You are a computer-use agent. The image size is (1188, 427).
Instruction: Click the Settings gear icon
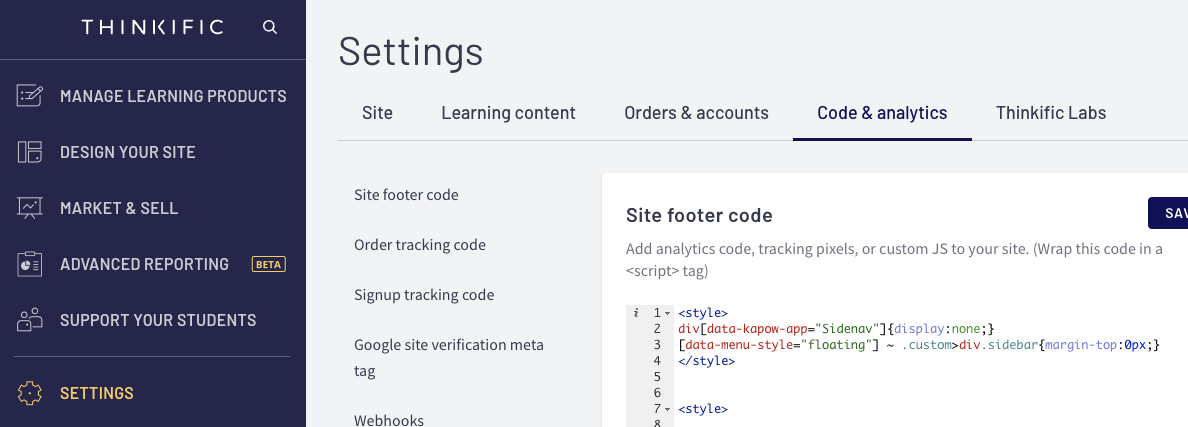point(30,393)
